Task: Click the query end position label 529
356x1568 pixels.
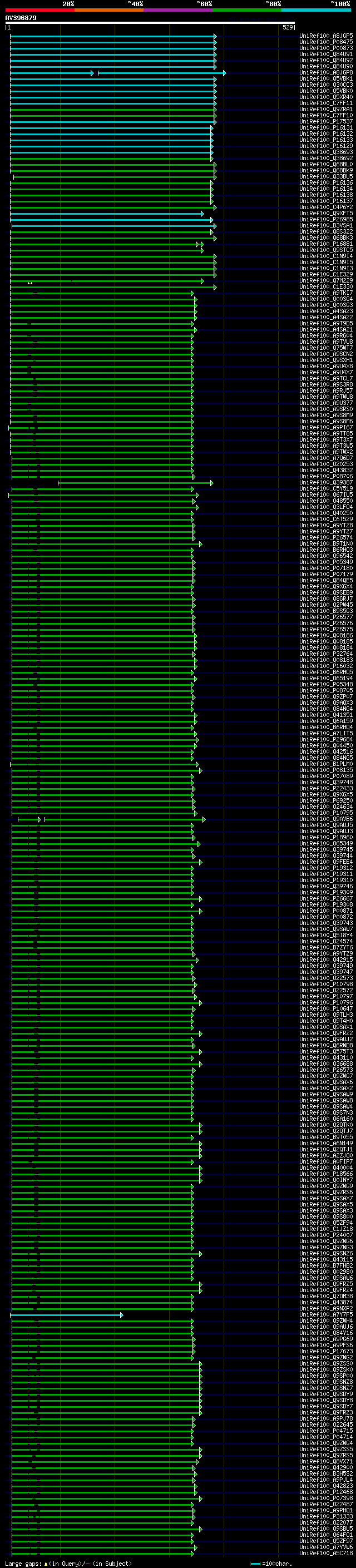Action: [x=287, y=27]
